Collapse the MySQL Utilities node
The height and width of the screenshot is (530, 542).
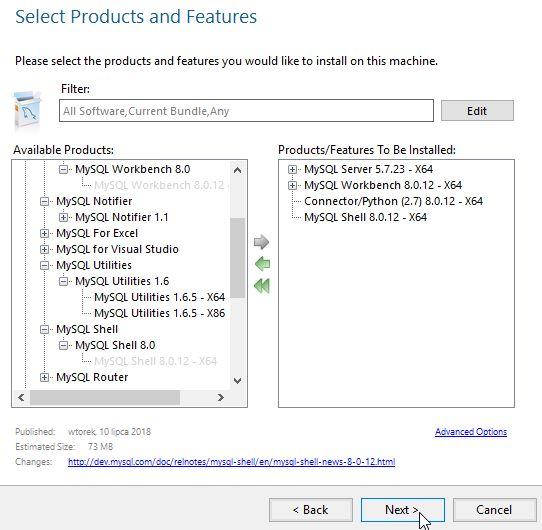44,266
